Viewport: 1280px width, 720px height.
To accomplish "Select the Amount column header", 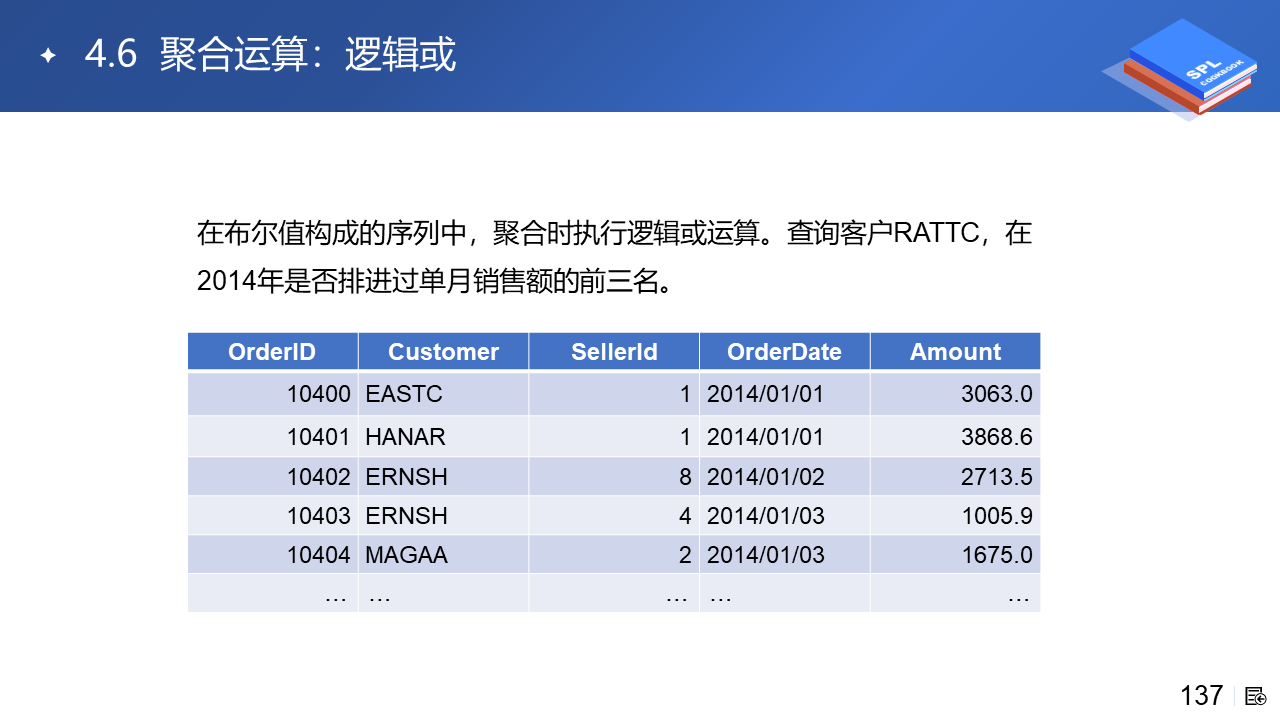I will 955,352.
